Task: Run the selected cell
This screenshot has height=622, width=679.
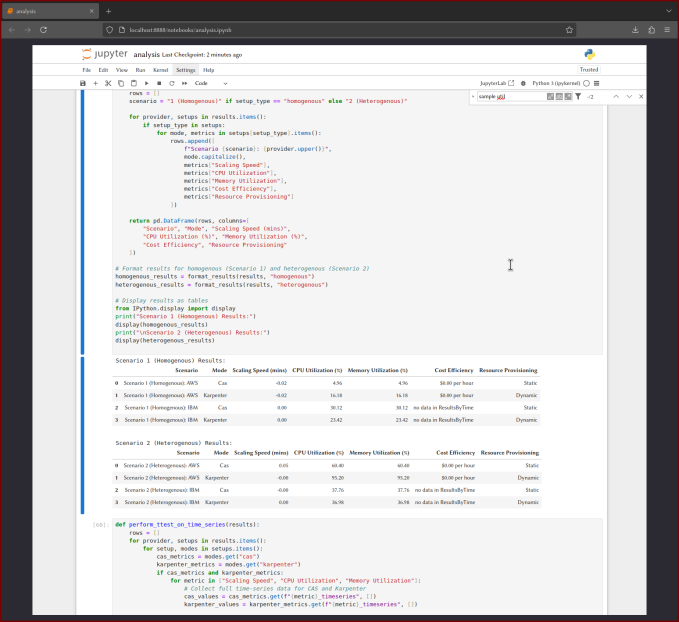Action: tap(146, 83)
